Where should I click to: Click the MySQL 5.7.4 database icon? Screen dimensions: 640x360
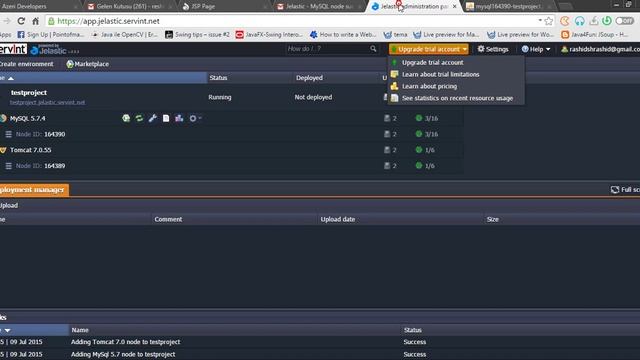[3, 118]
